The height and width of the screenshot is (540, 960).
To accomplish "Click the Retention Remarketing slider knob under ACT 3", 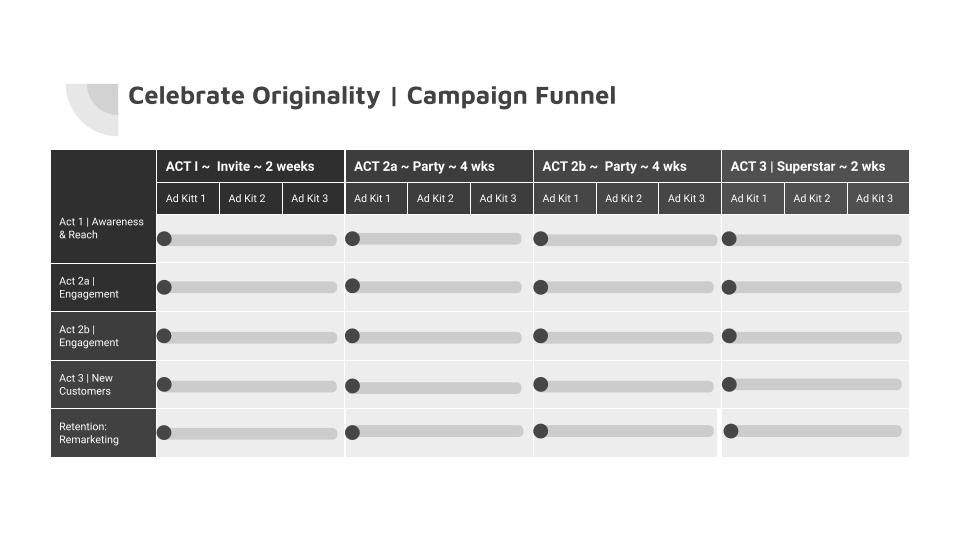I will click(x=730, y=431).
